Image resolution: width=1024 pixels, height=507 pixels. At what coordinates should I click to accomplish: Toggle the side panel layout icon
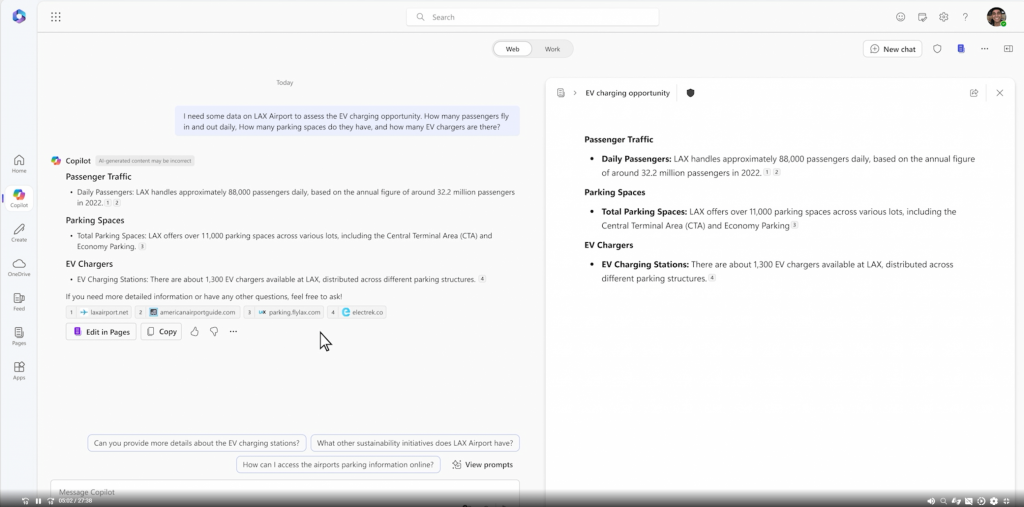click(1008, 49)
